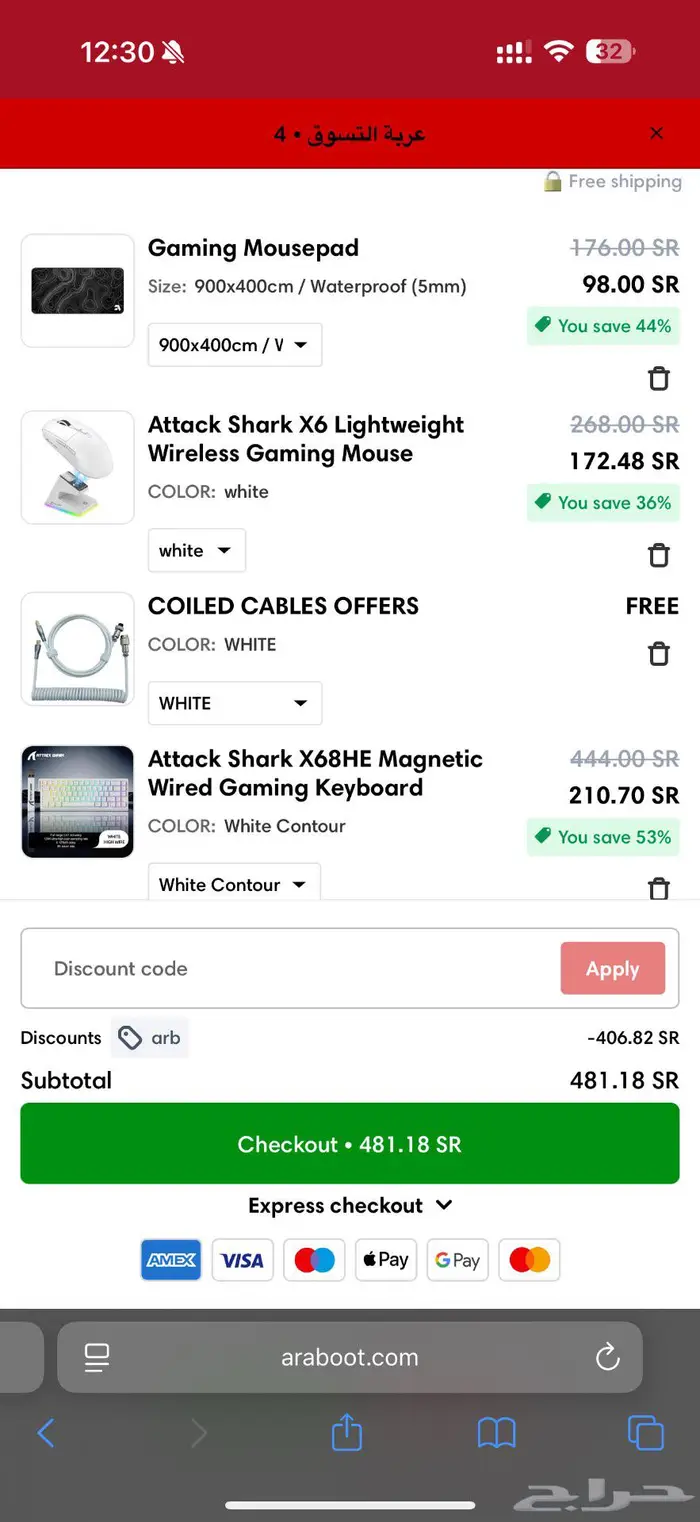The image size is (700, 1522).
Task: Remove Attack Shark X6 mouse with trash icon
Action: (658, 555)
